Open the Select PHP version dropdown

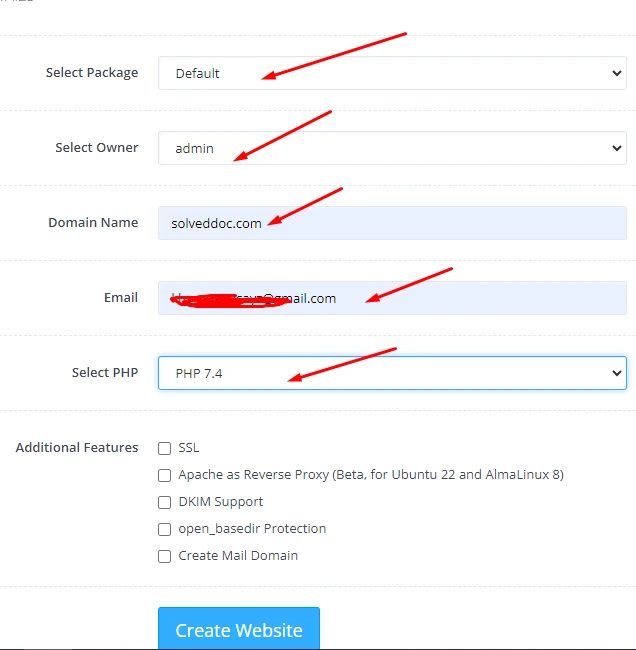[x=392, y=373]
